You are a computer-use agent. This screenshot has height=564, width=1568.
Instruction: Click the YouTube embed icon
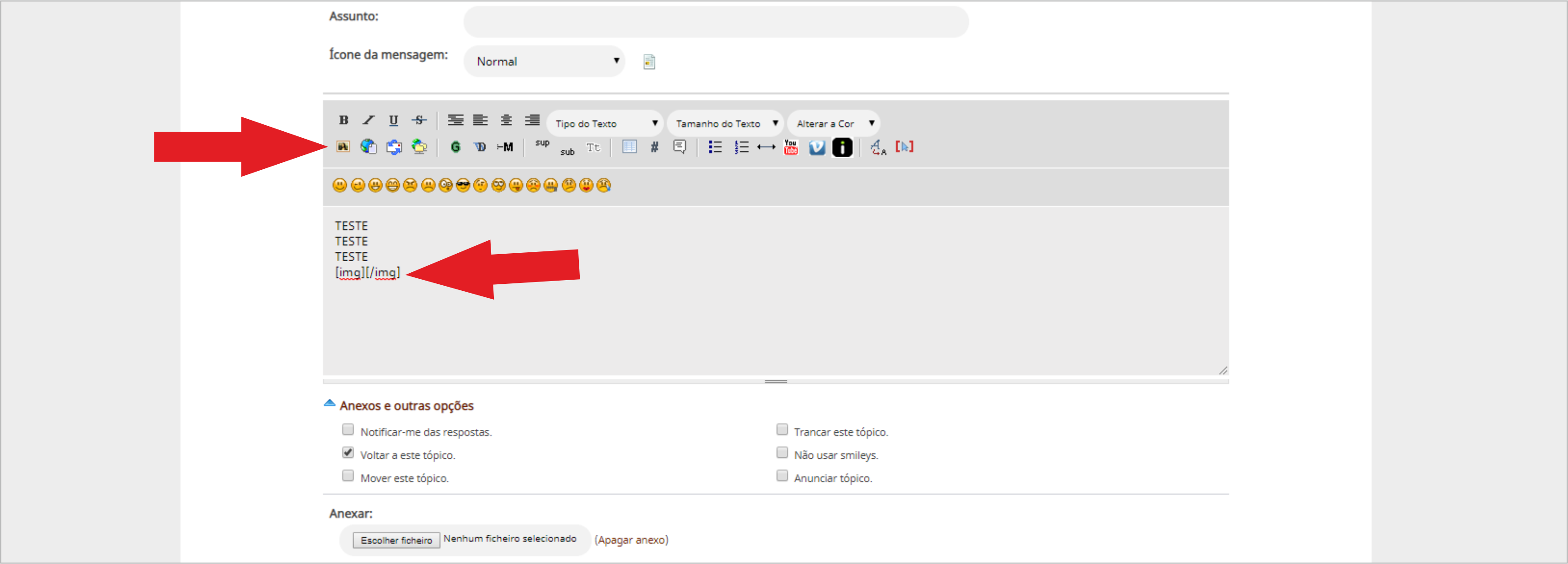click(x=790, y=147)
